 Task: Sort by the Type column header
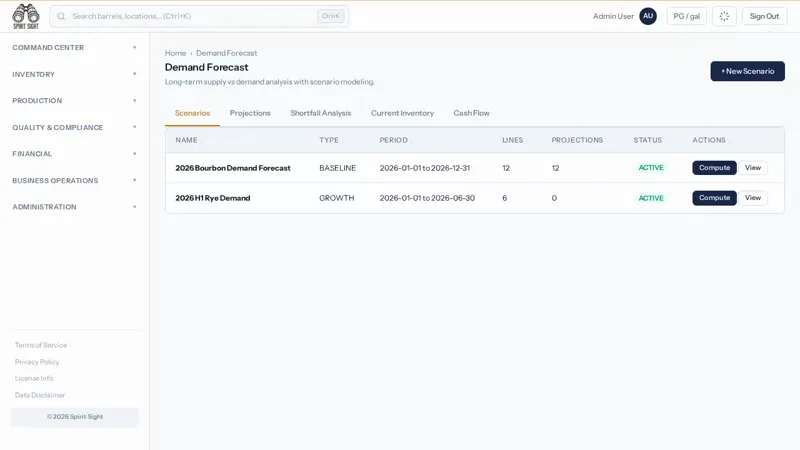point(329,140)
